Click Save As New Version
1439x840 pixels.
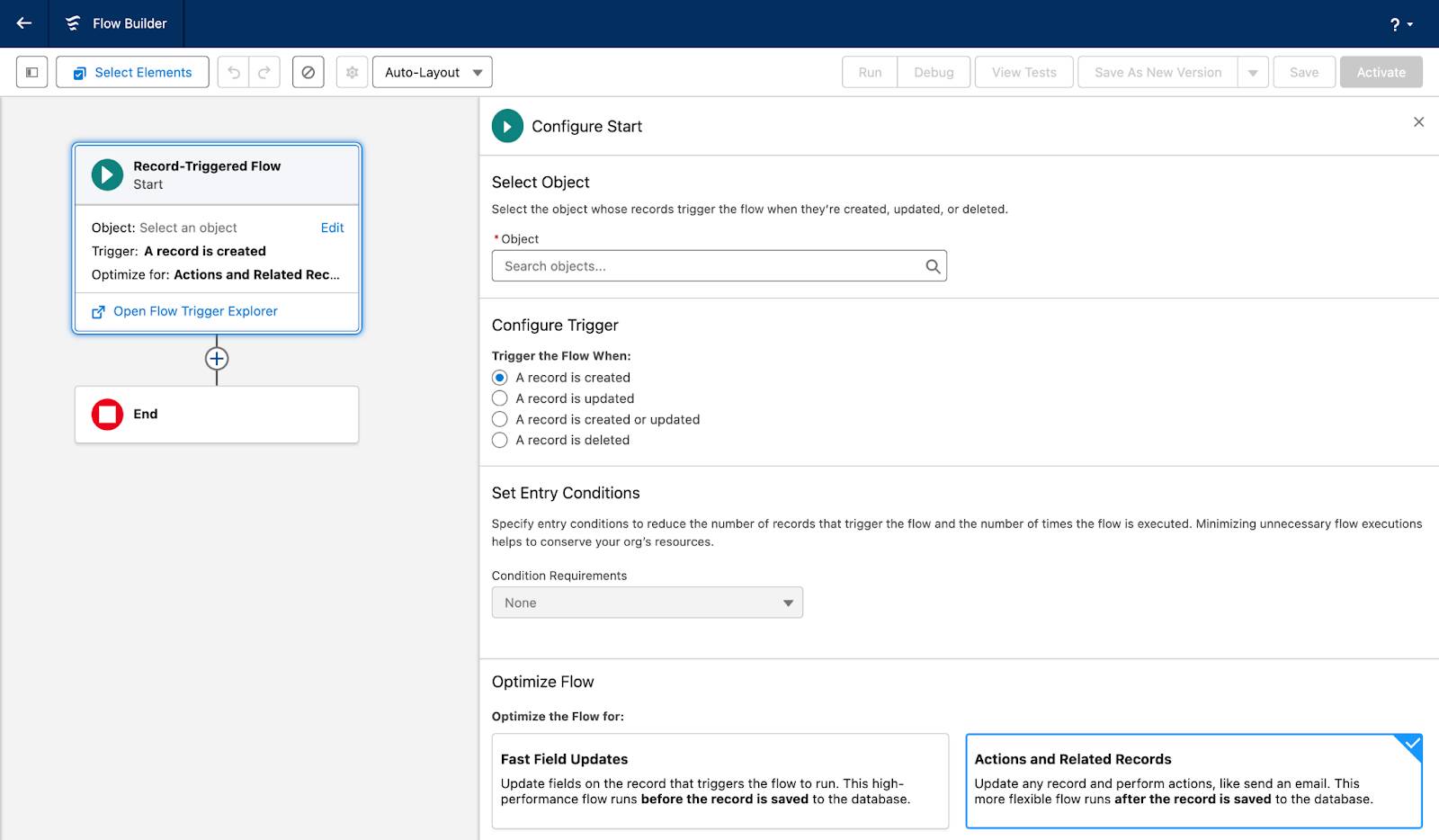pos(1158,72)
